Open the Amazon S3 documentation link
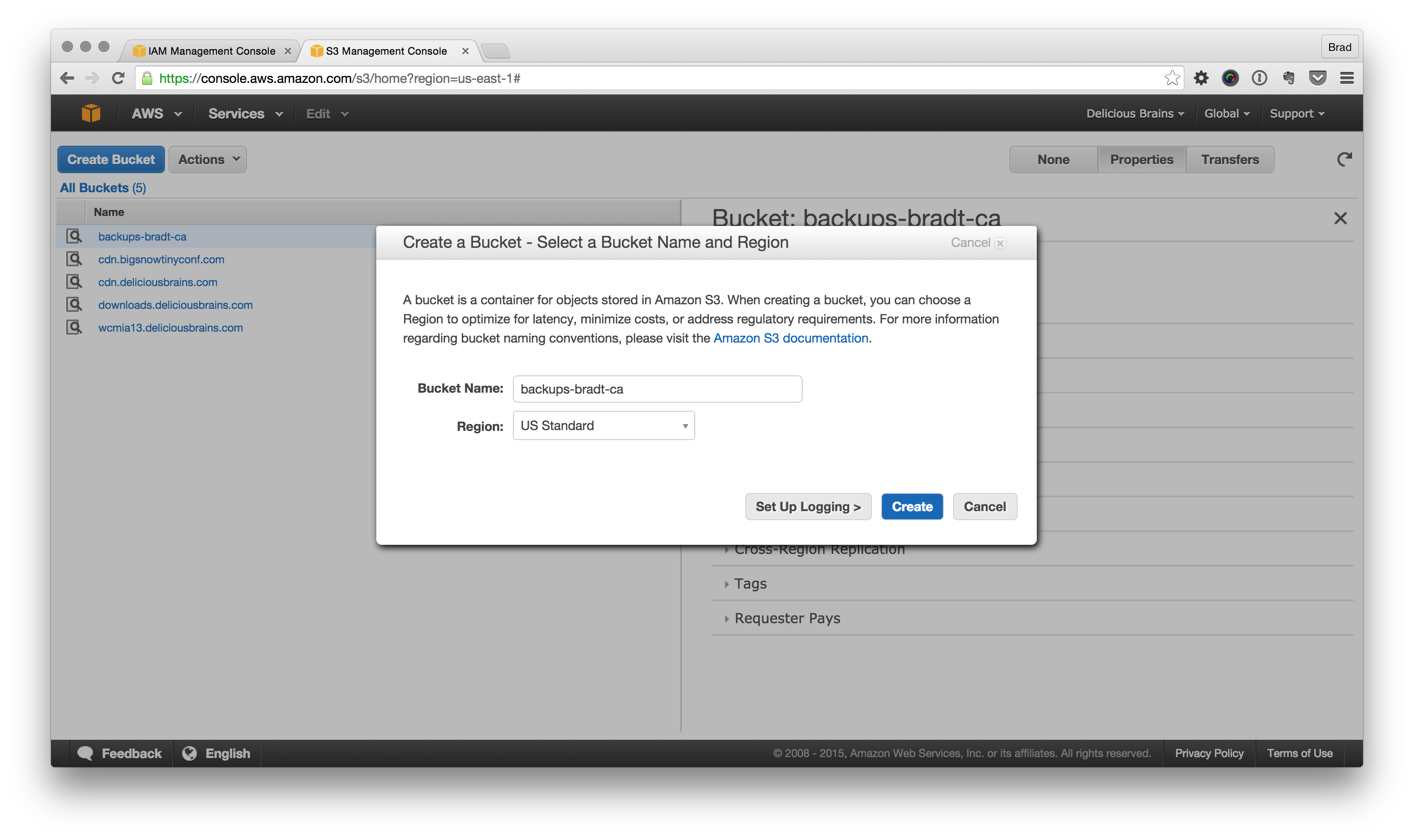1414x840 pixels. tap(790, 338)
